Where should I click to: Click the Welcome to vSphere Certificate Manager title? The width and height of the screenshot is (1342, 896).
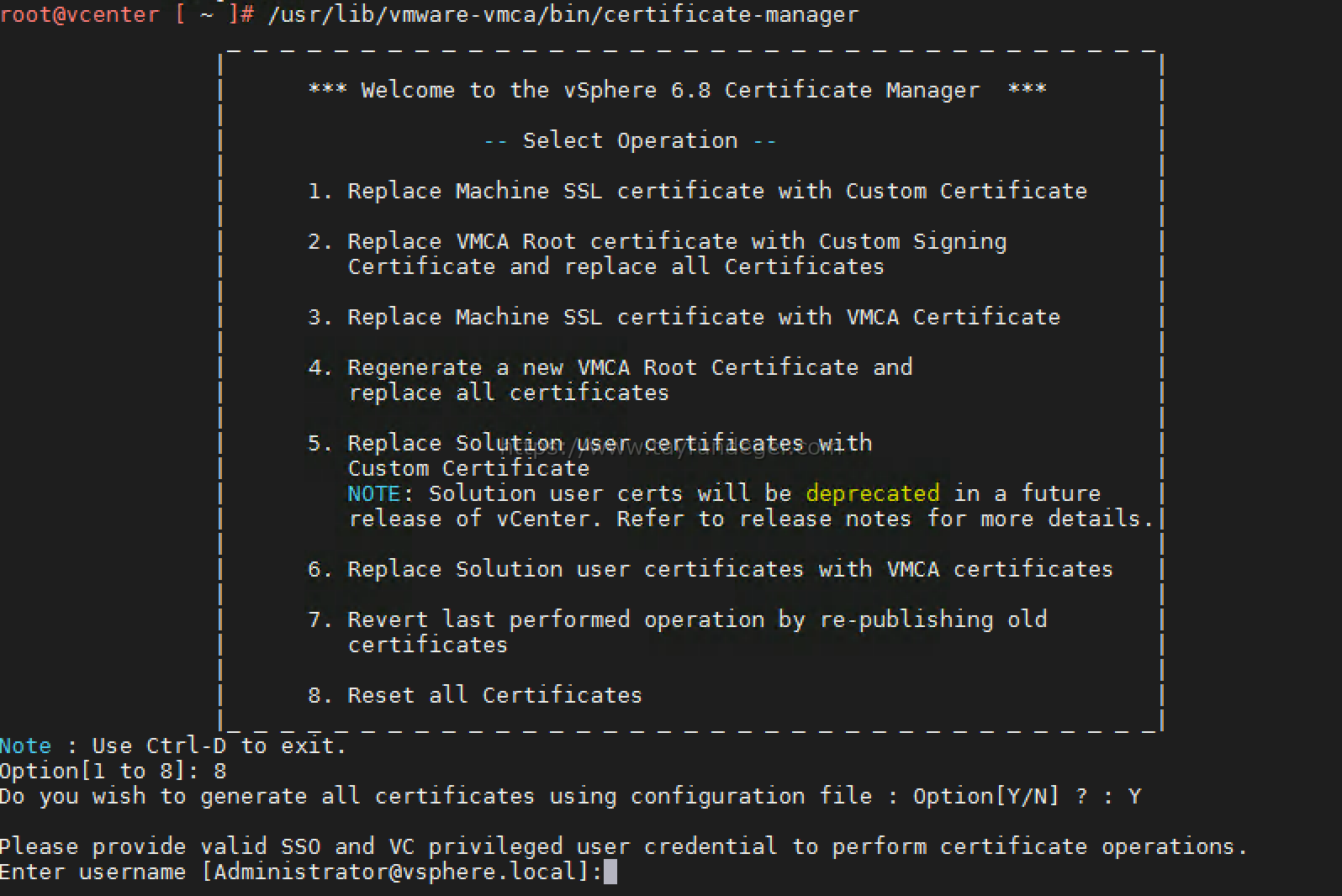coord(678,90)
